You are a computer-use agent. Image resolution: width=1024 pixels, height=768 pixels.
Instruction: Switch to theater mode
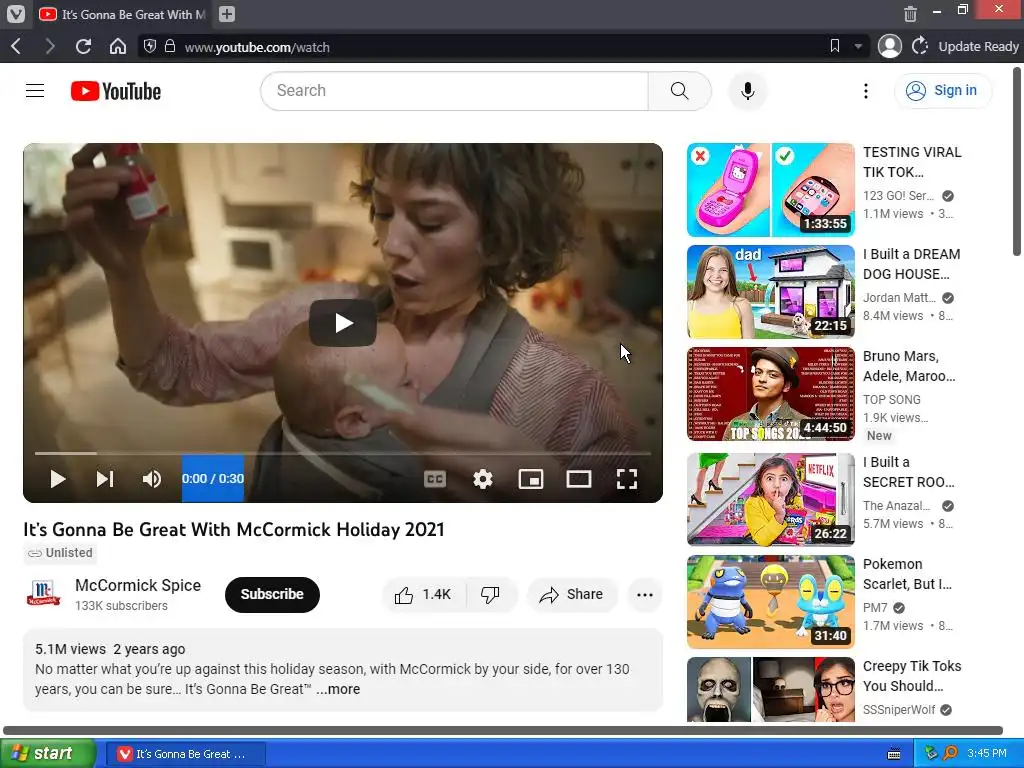coord(579,479)
